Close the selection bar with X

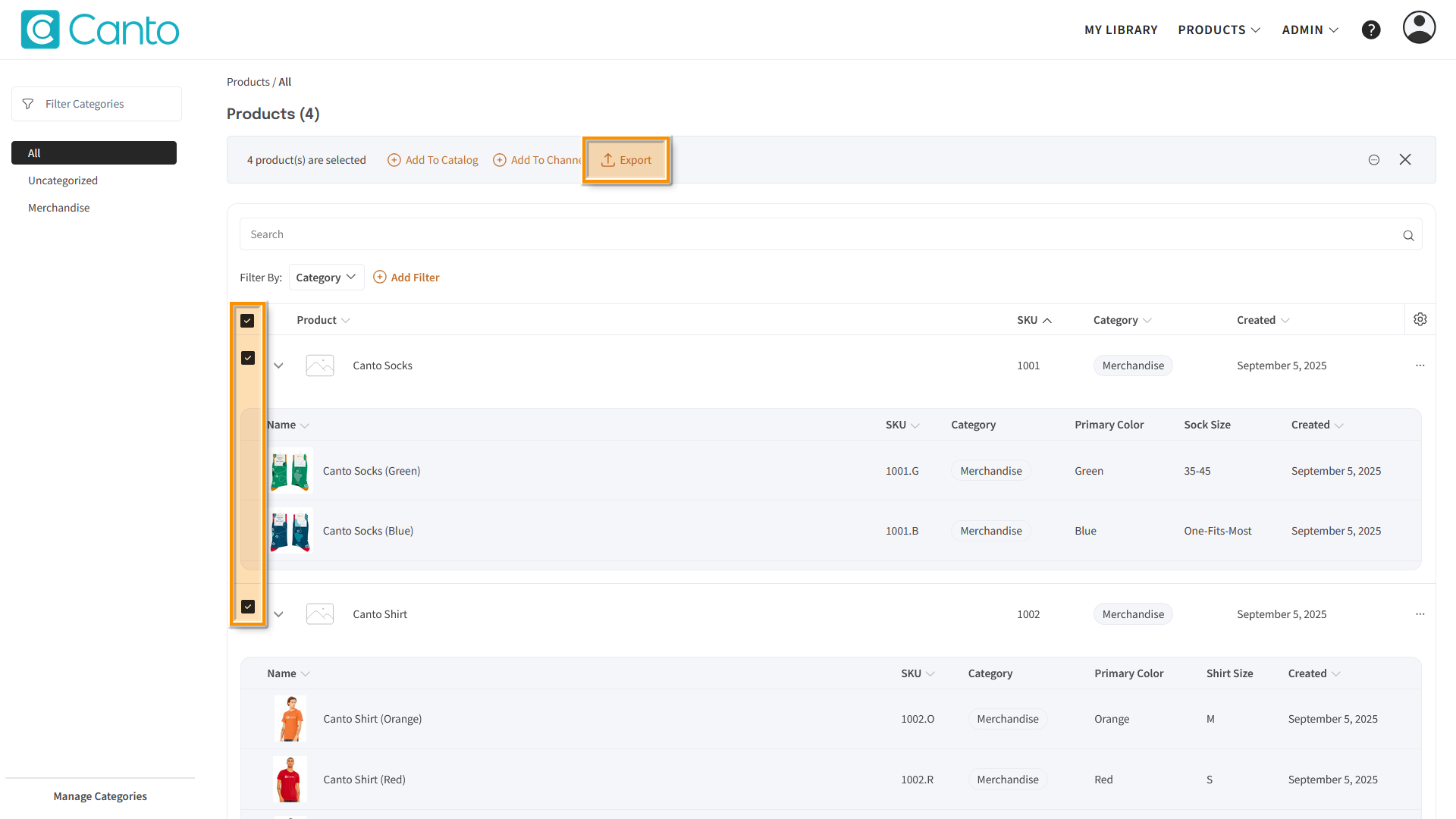click(x=1404, y=159)
